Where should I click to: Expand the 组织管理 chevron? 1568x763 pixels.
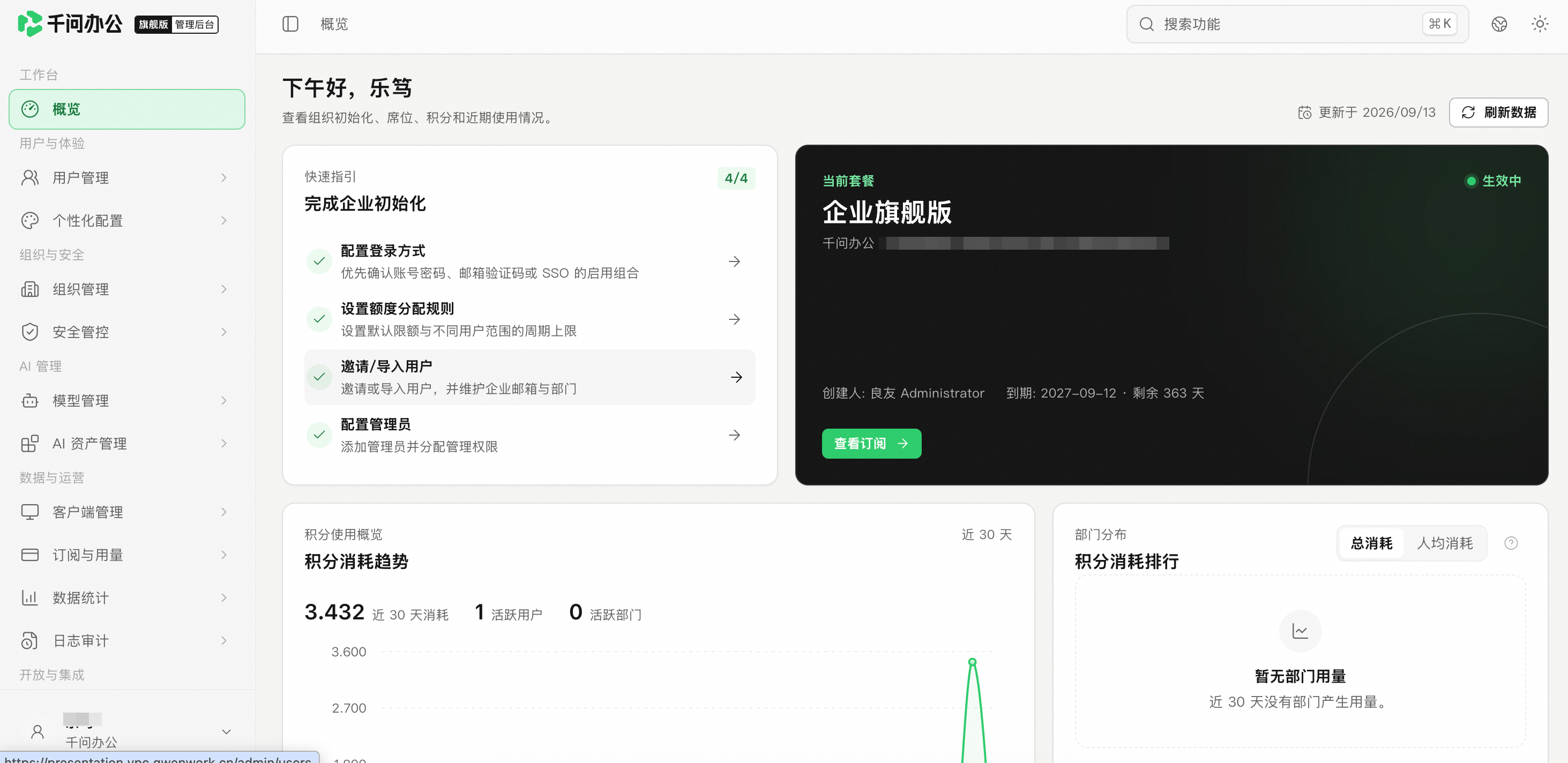coord(224,289)
